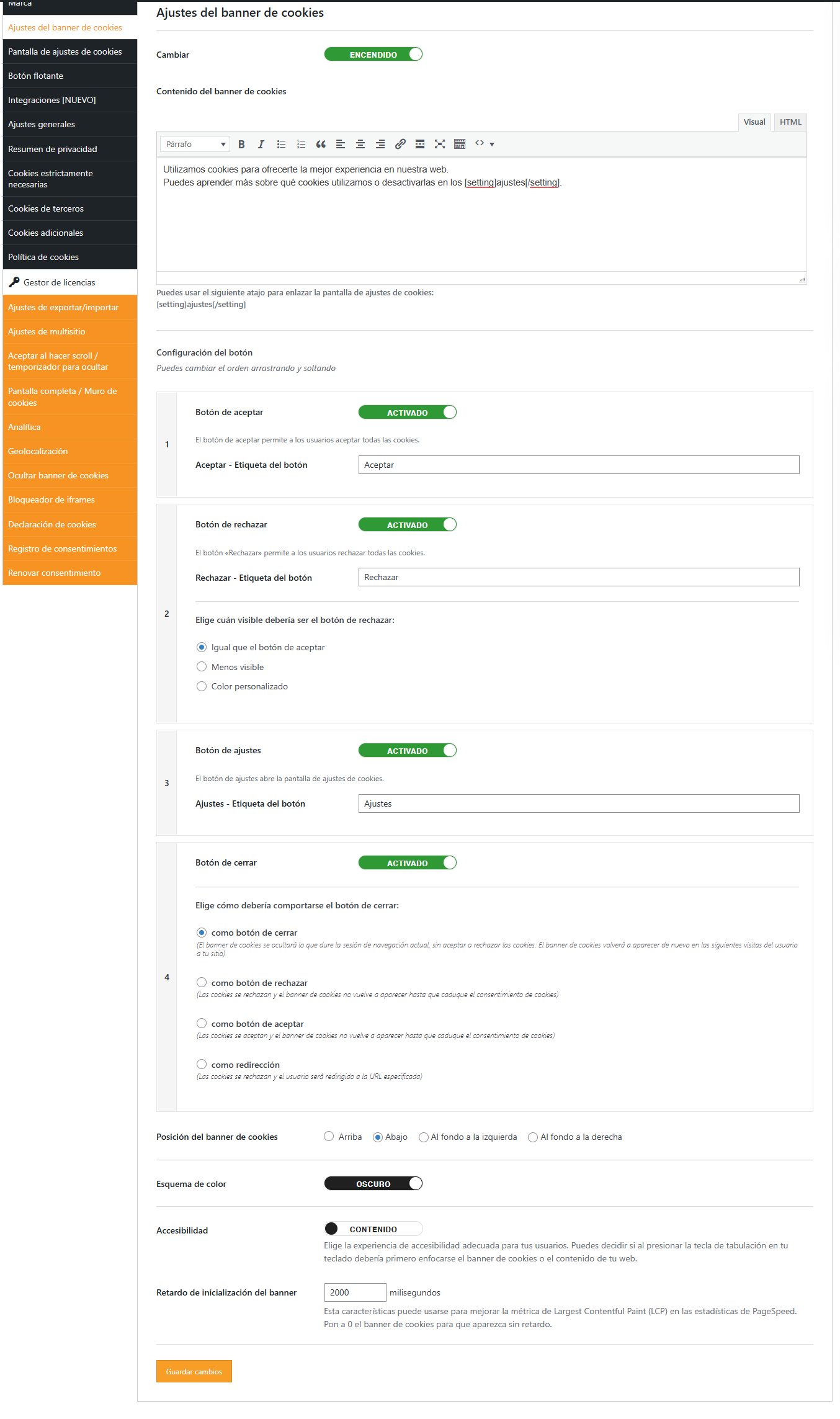The width and height of the screenshot is (840, 1419).
Task: Insert or edit link
Action: [x=400, y=144]
